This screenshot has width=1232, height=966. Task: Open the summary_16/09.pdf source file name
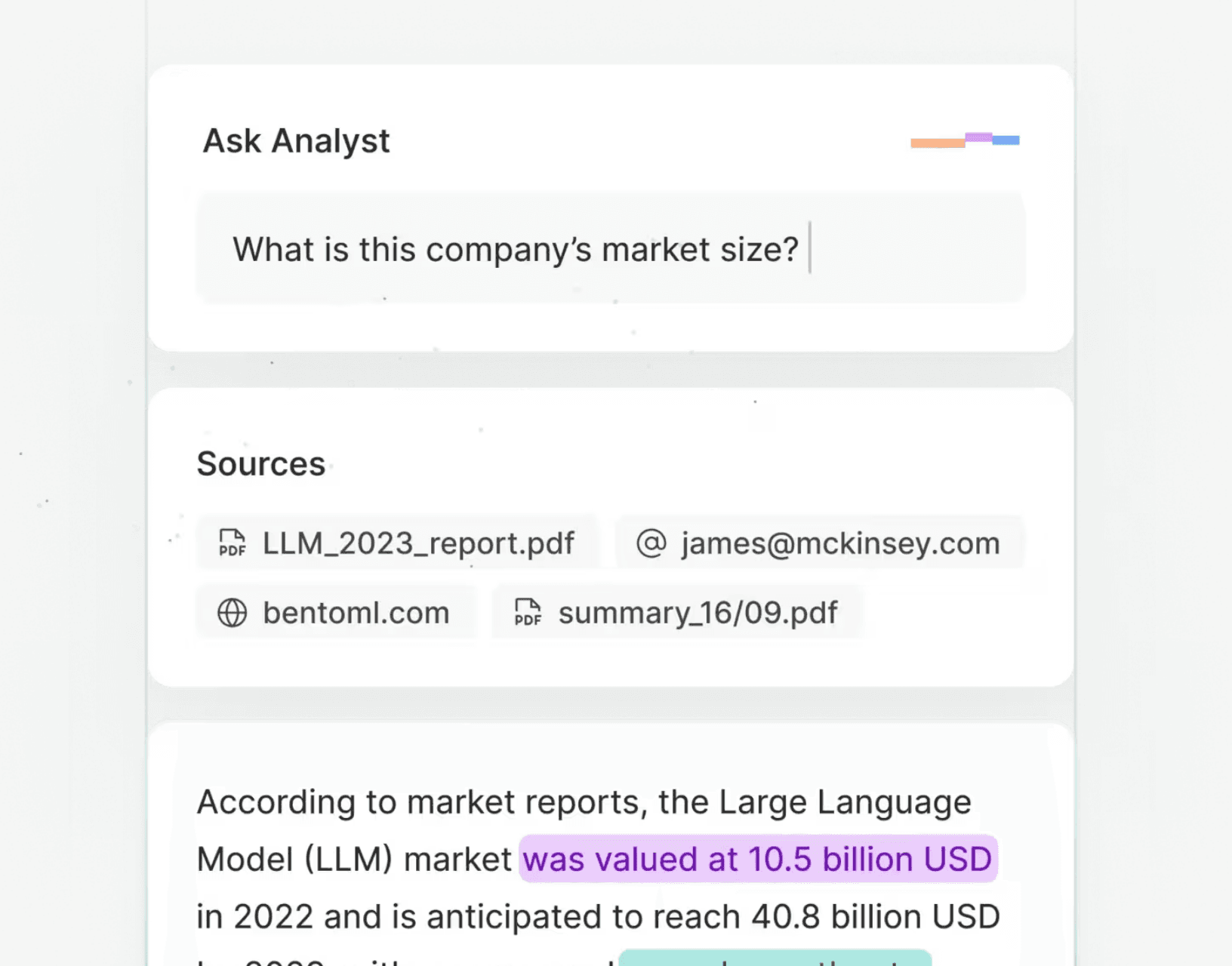coord(698,613)
